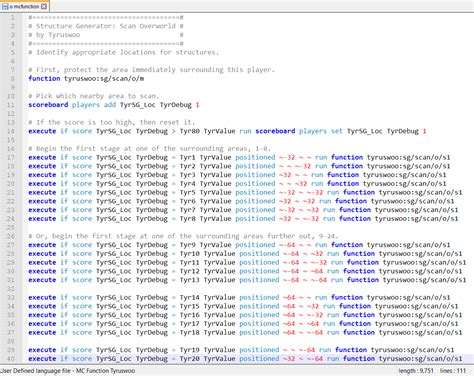Click the execute line with 'Tyr1 TyrValue'
Viewport: 474px width, 376px height.
click(239, 157)
